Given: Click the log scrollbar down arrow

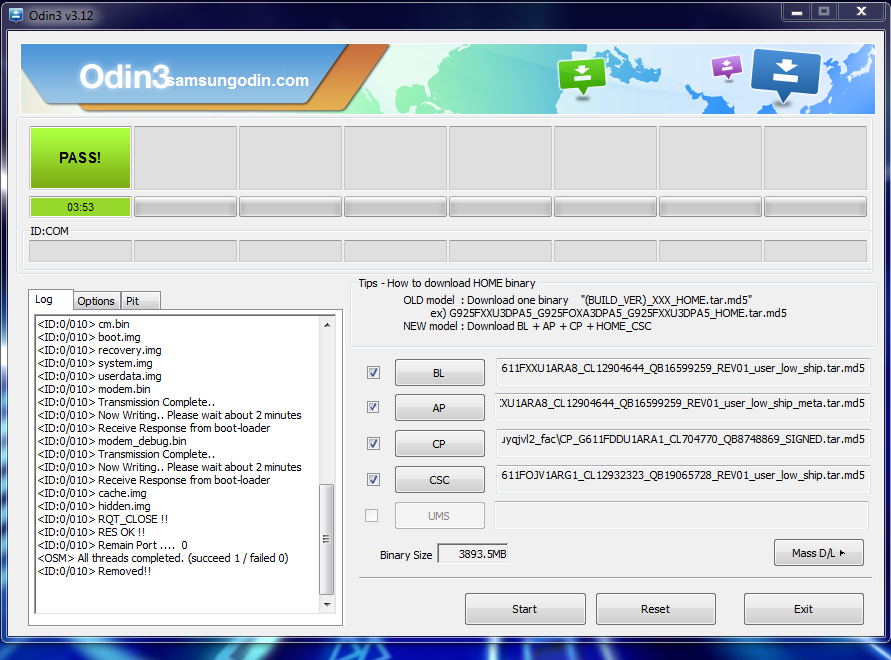Looking at the screenshot, I should coord(327,604).
